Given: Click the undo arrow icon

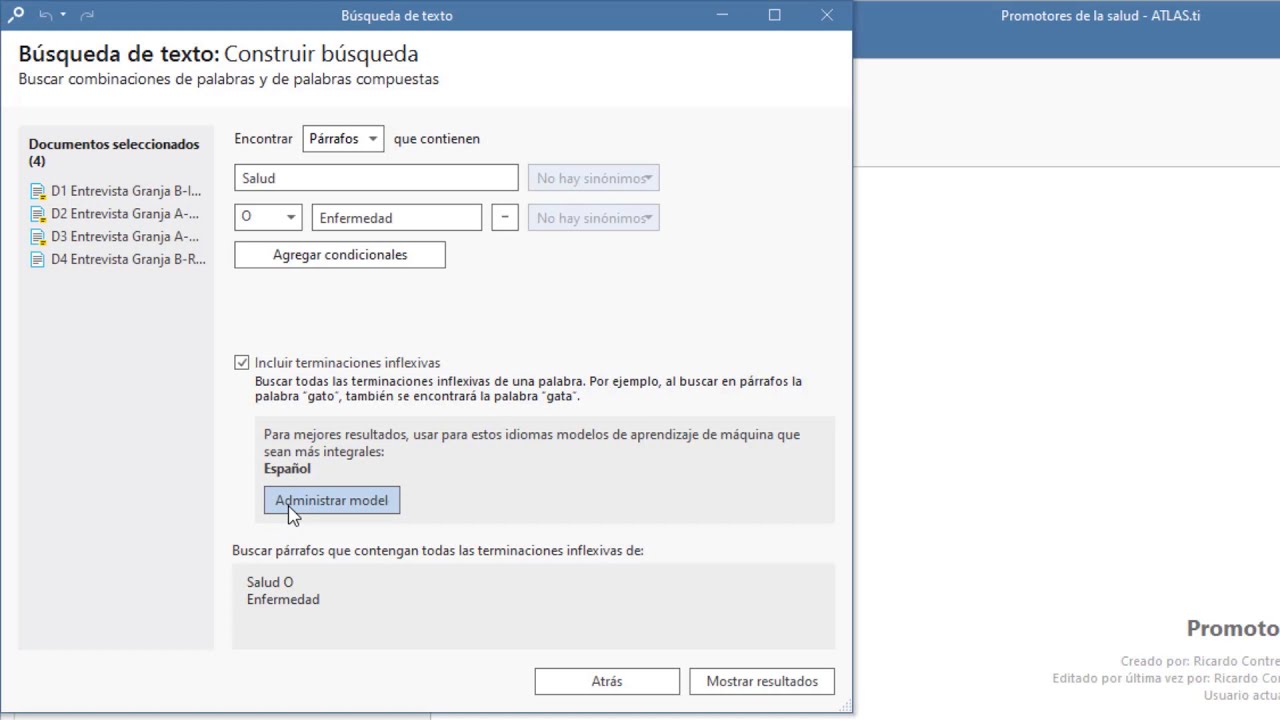Looking at the screenshot, I should 45,15.
